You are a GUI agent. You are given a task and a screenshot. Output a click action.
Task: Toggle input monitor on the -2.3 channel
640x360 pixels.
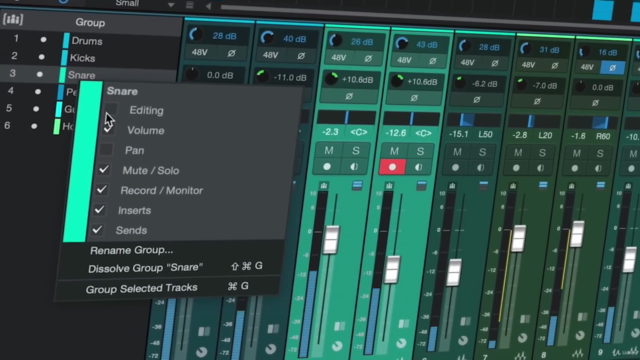(x=354, y=167)
